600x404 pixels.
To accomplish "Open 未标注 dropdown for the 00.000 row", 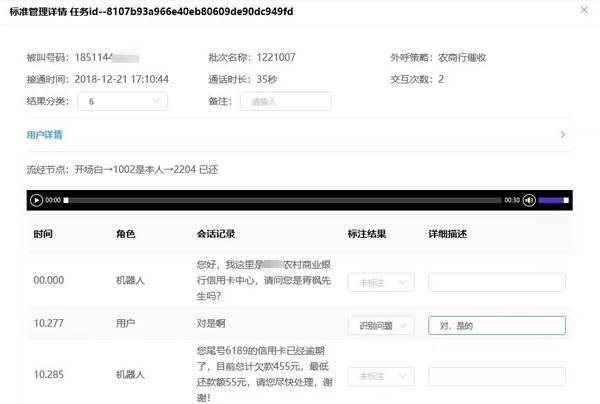I will pos(380,283).
